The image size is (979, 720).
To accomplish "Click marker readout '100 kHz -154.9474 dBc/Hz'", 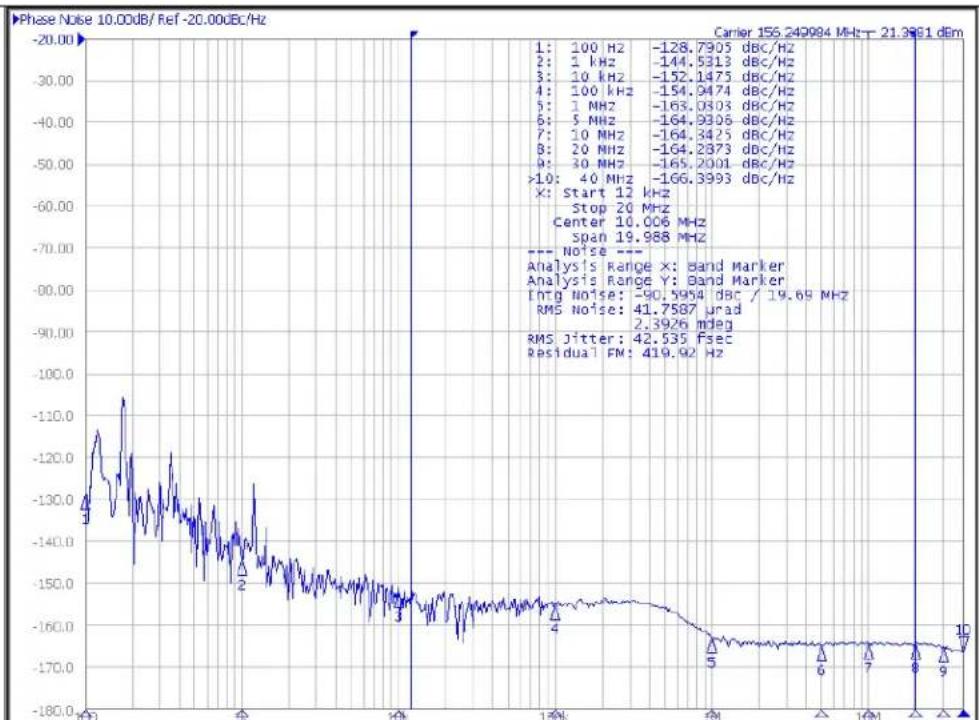I will tap(664, 91).
